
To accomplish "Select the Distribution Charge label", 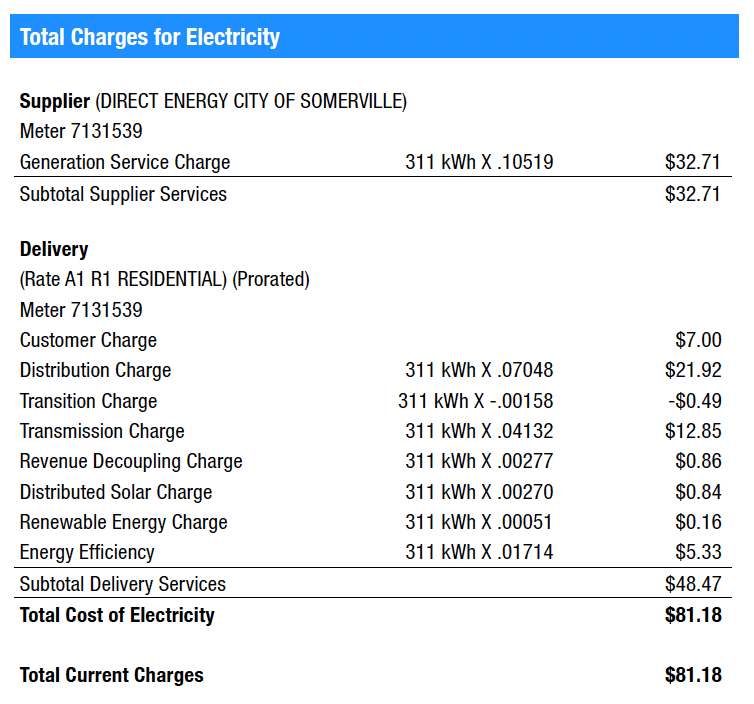I will (96, 370).
